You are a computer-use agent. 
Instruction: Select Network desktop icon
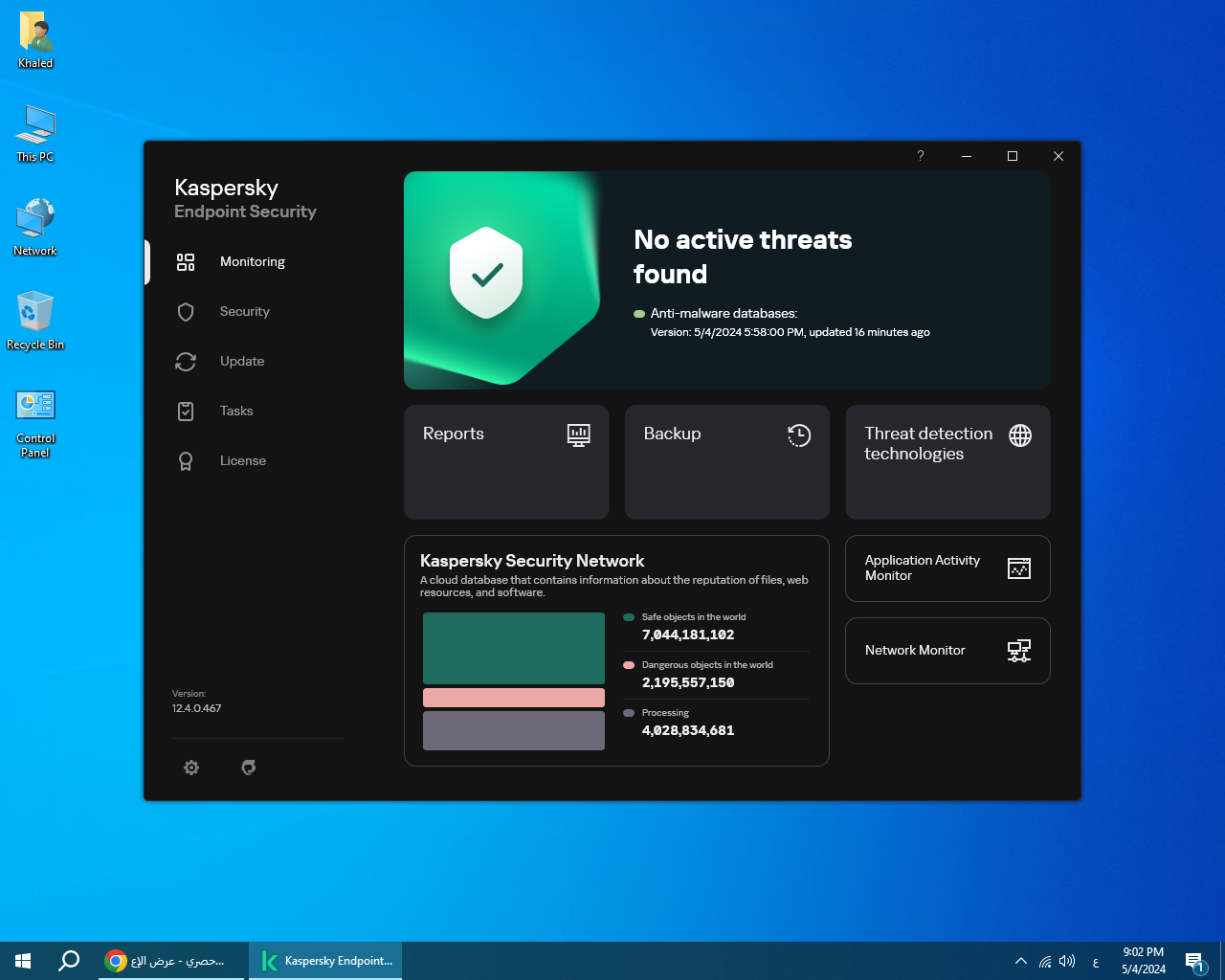click(35, 228)
